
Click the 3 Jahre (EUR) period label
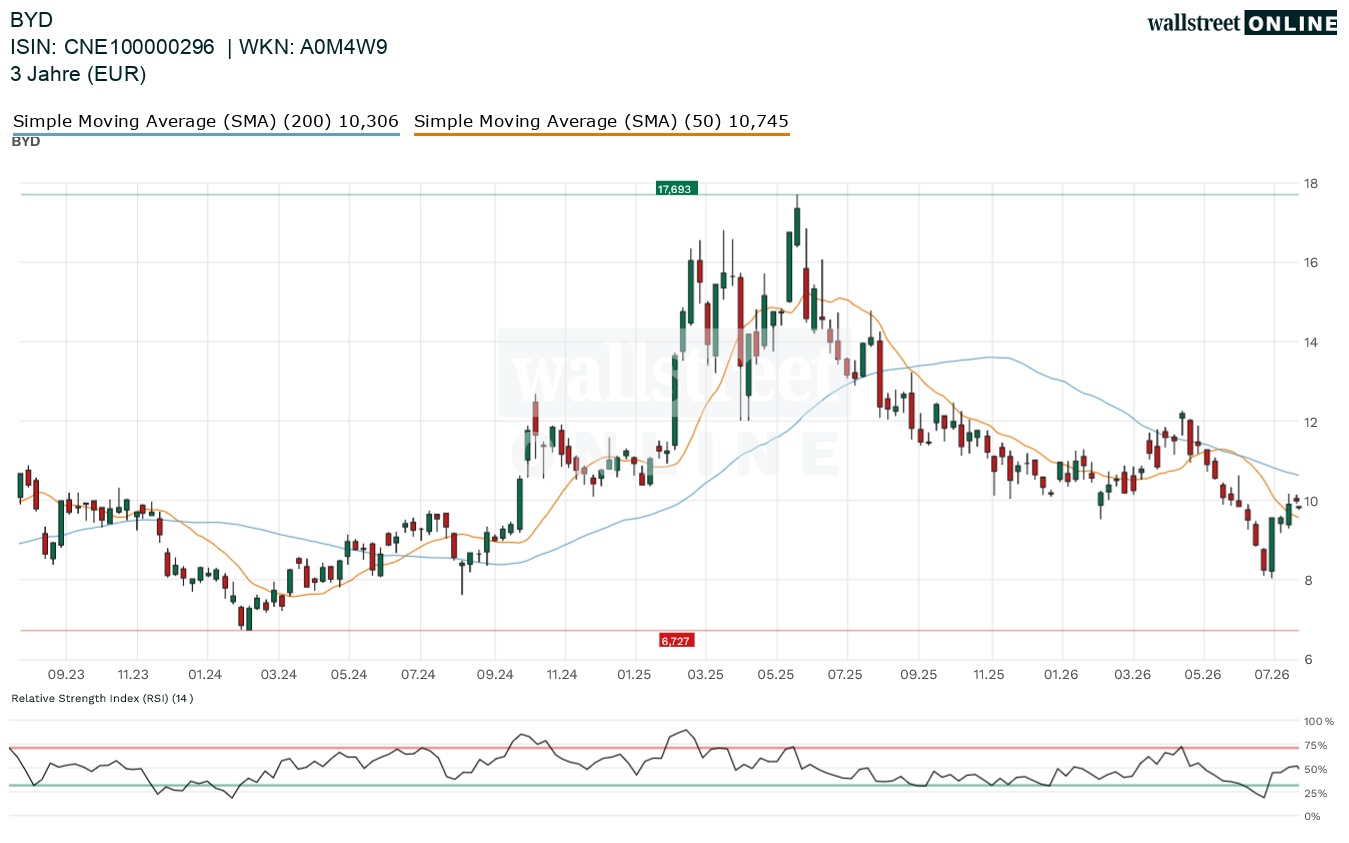pos(78,73)
